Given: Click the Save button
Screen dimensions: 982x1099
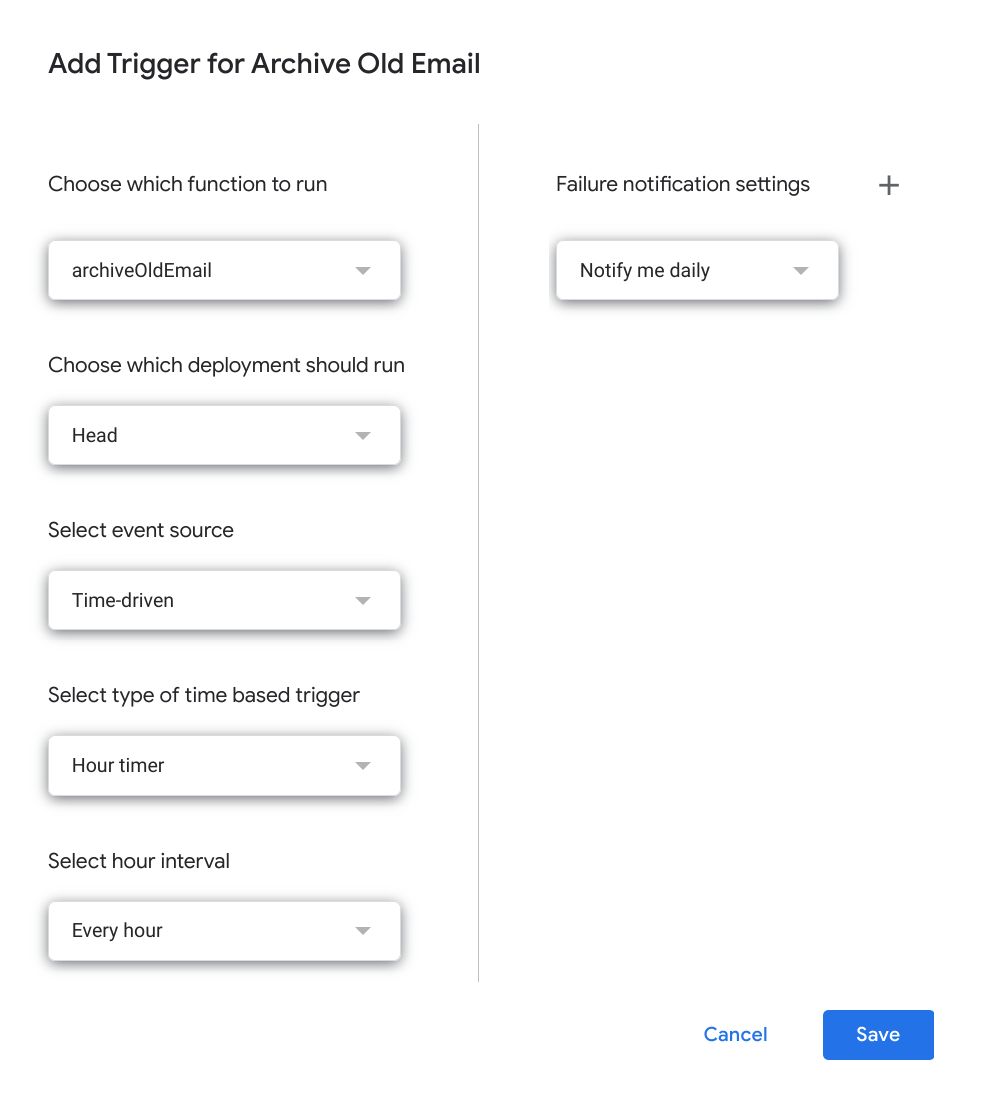Looking at the screenshot, I should click(x=877, y=1034).
